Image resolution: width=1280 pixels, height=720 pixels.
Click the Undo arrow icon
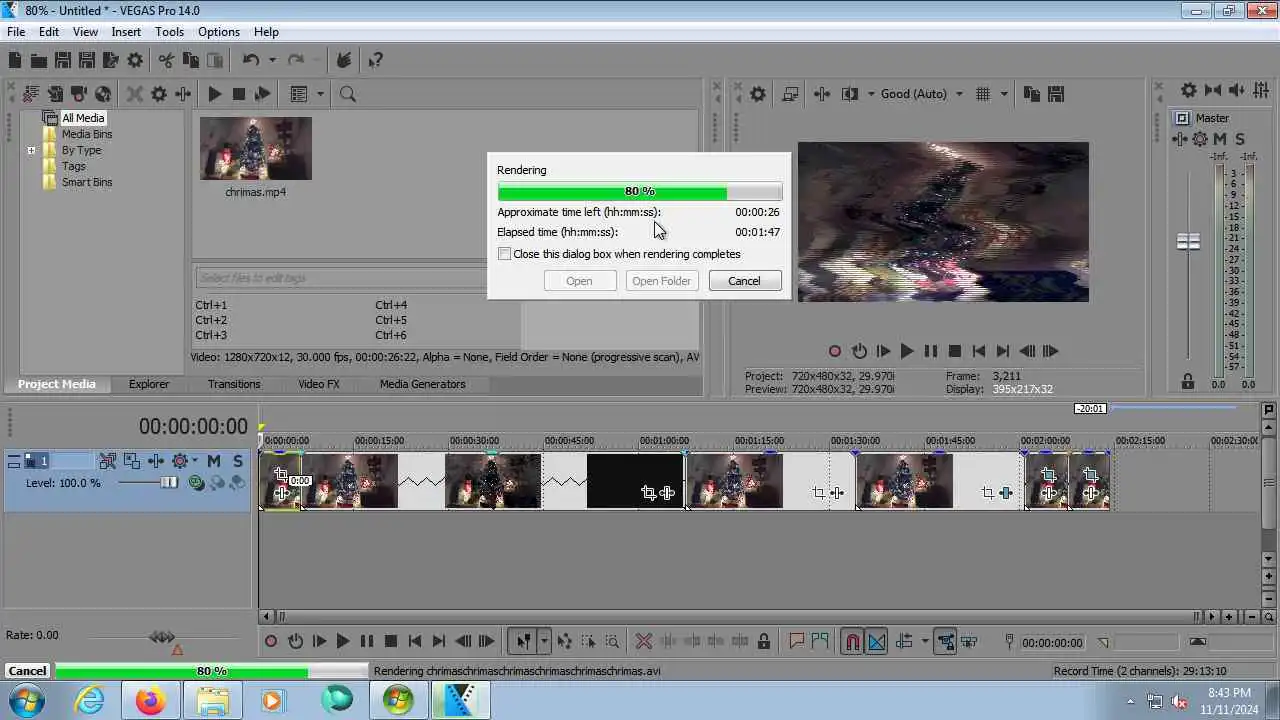(250, 60)
